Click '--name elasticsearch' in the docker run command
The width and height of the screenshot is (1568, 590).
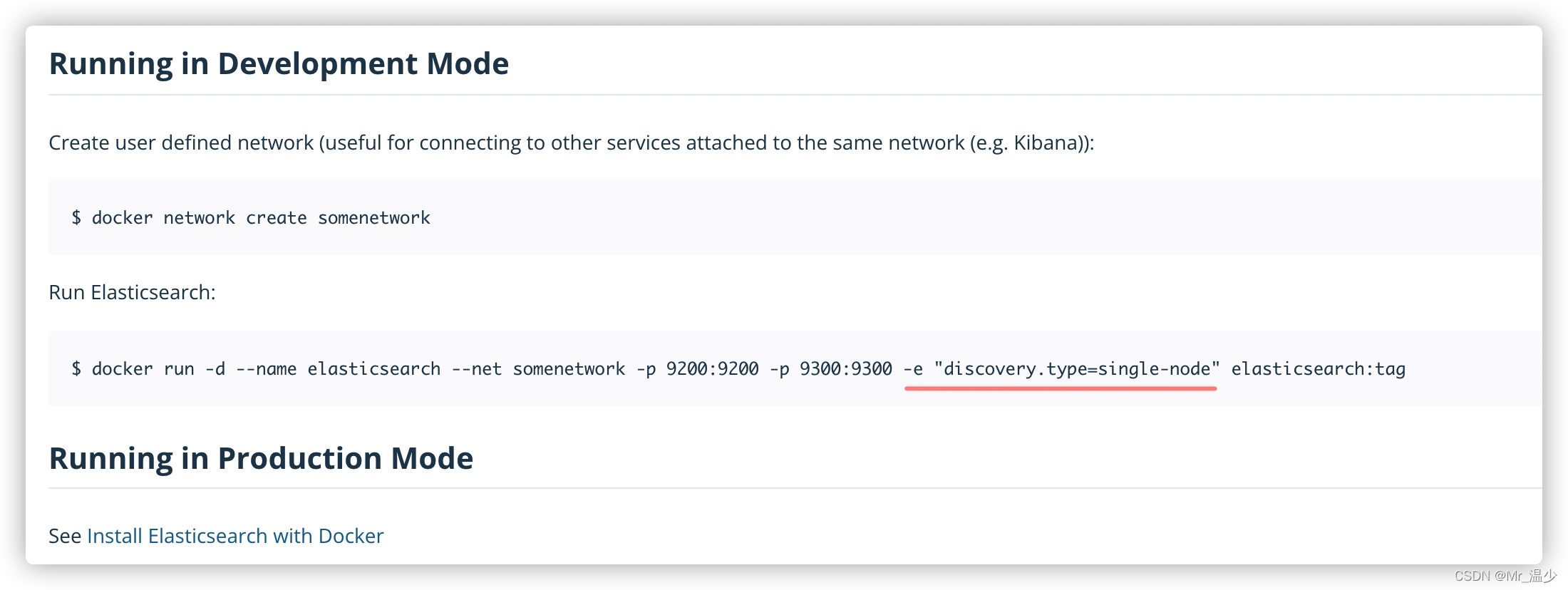click(x=339, y=369)
